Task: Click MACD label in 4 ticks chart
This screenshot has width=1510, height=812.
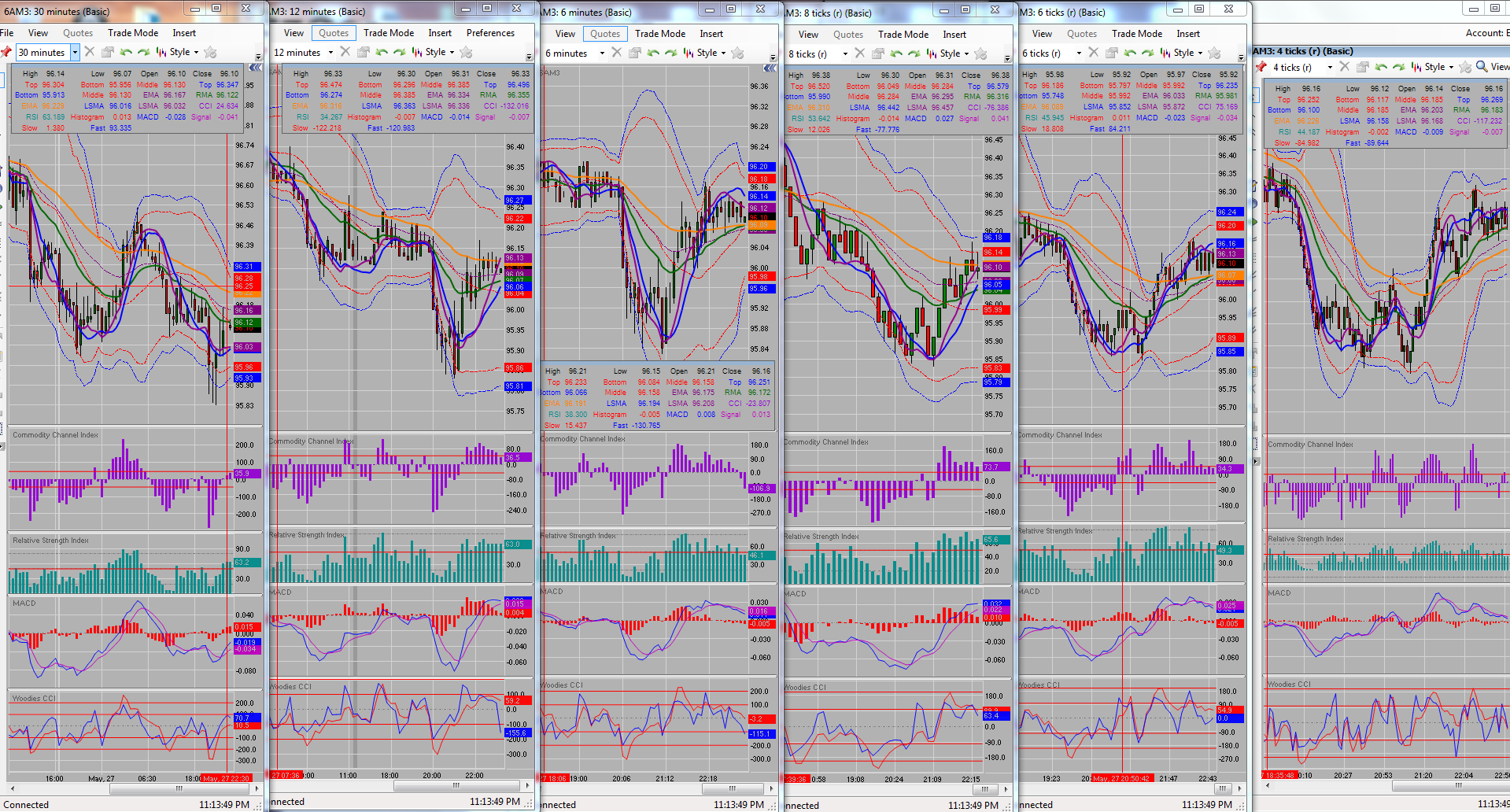Action: click(x=1279, y=593)
